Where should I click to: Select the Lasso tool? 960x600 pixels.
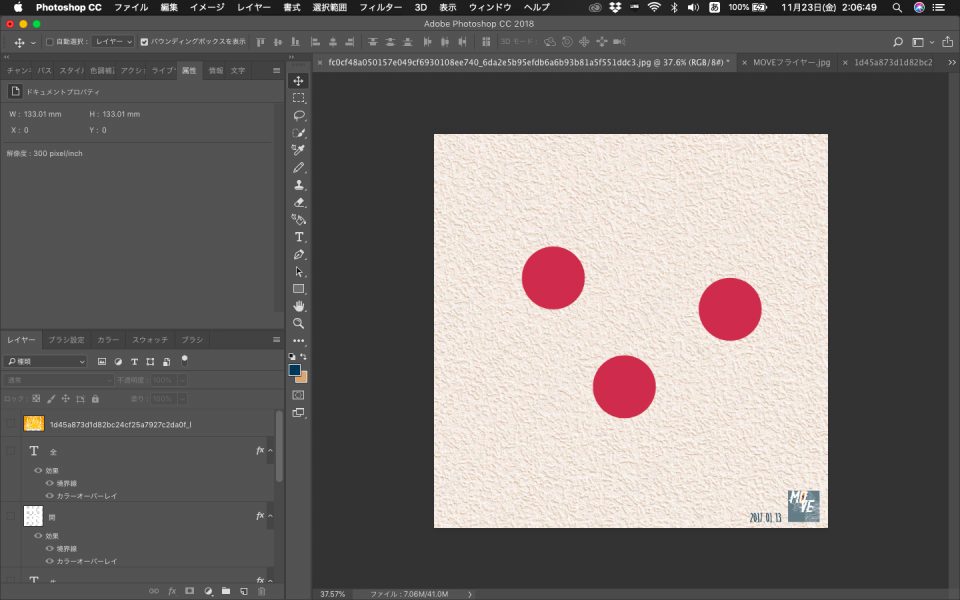pyautogui.click(x=299, y=115)
